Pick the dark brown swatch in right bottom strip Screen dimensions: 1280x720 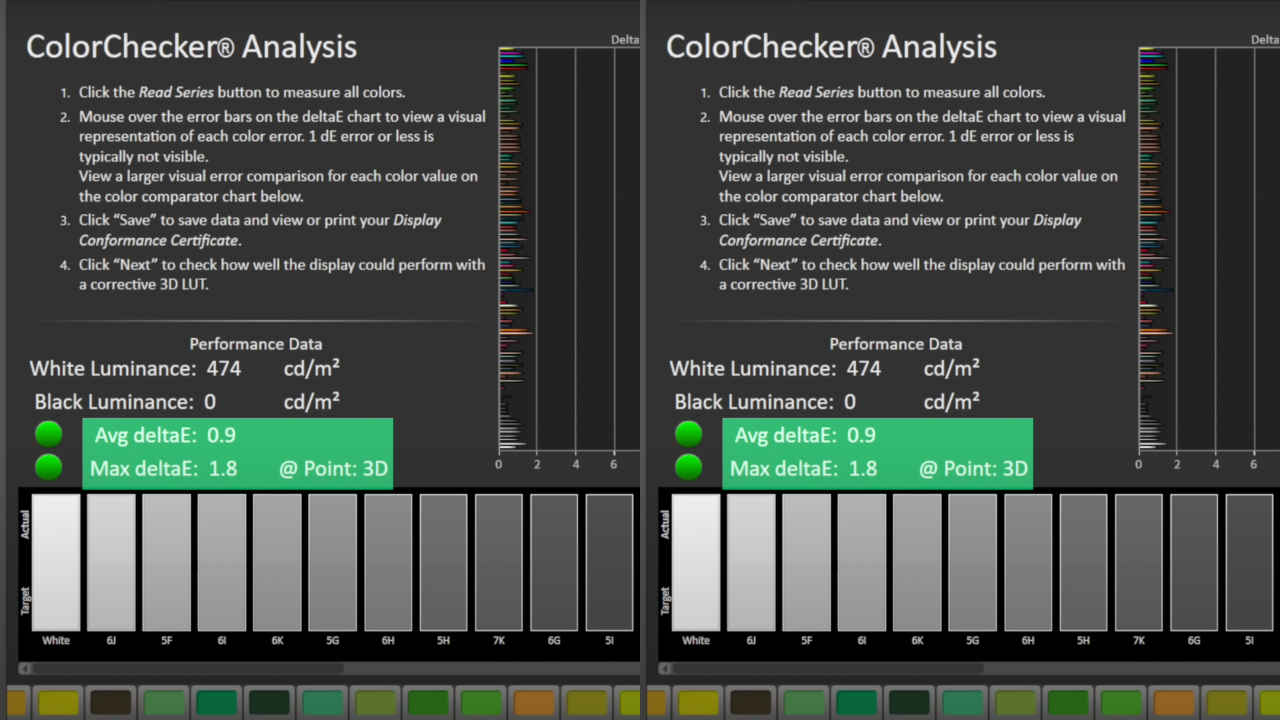[x=750, y=703]
